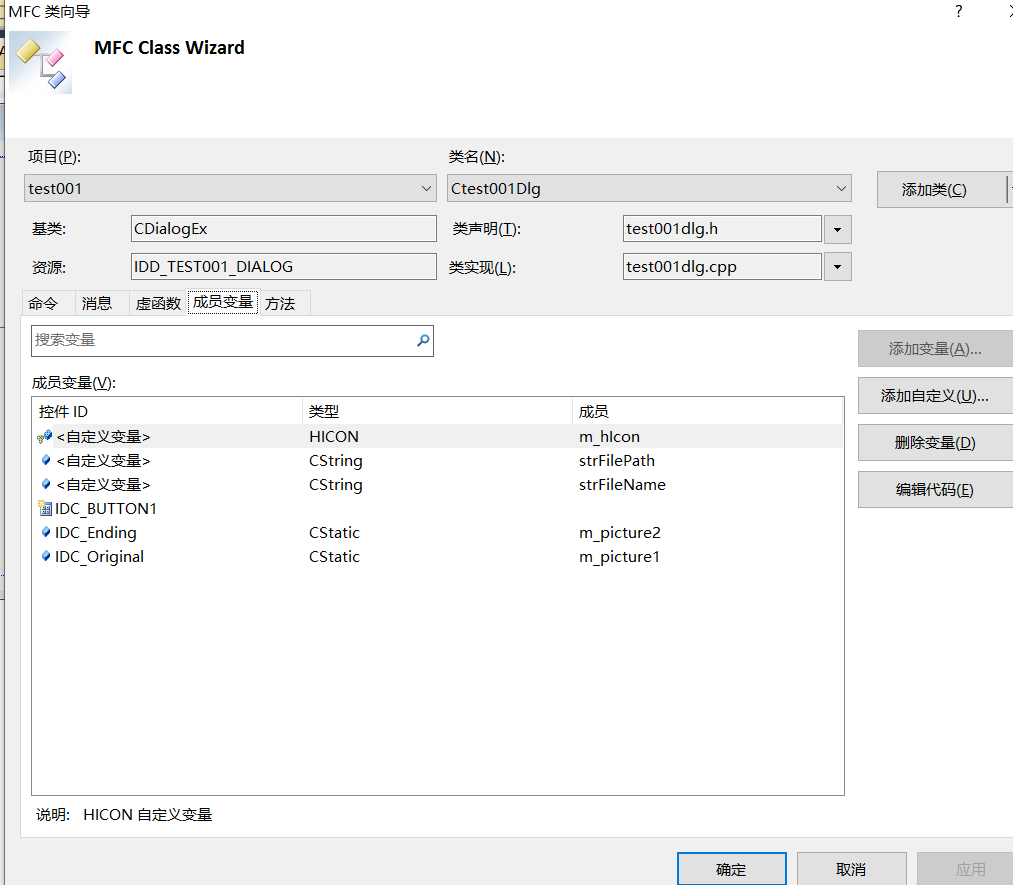The image size is (1013, 885).
Task: Click the CString type of strFilePath row
Action: click(x=336, y=461)
